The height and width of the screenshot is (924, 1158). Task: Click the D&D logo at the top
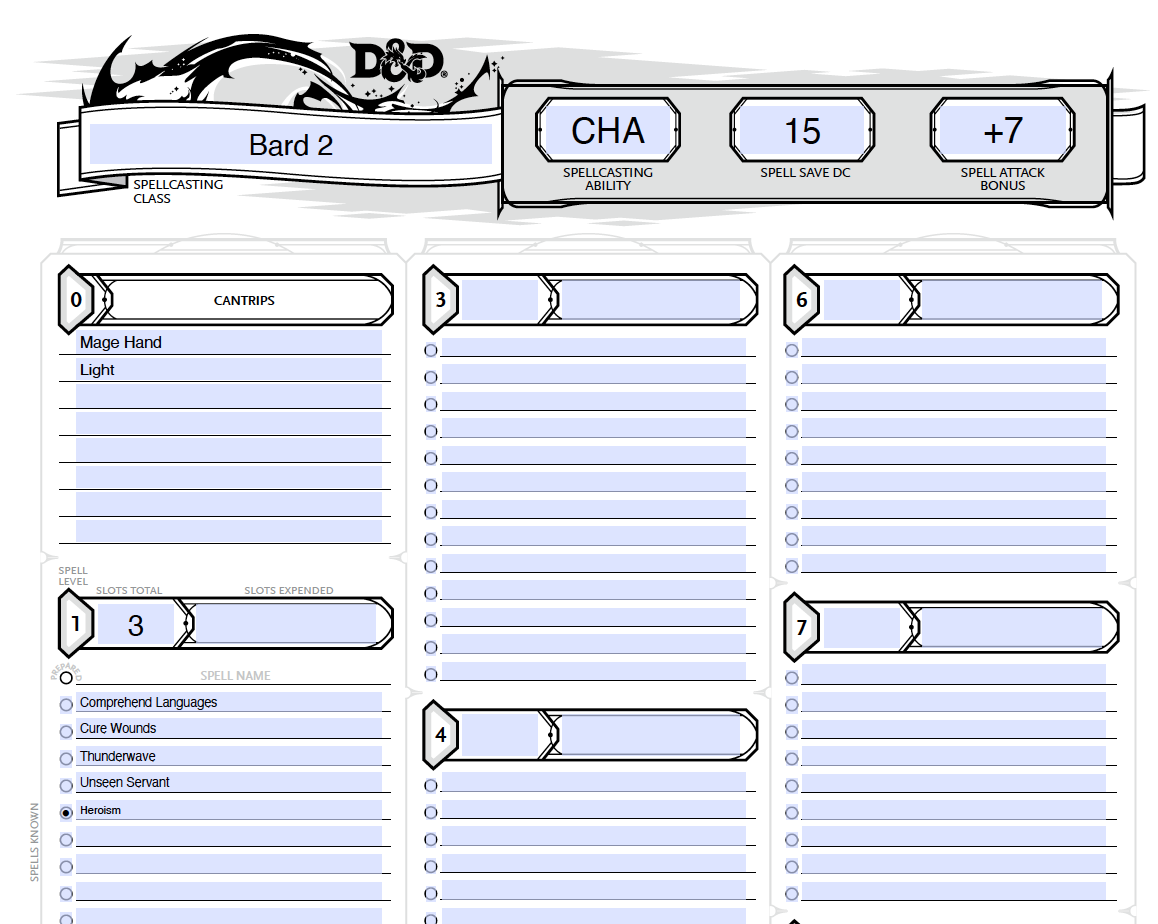click(x=399, y=61)
